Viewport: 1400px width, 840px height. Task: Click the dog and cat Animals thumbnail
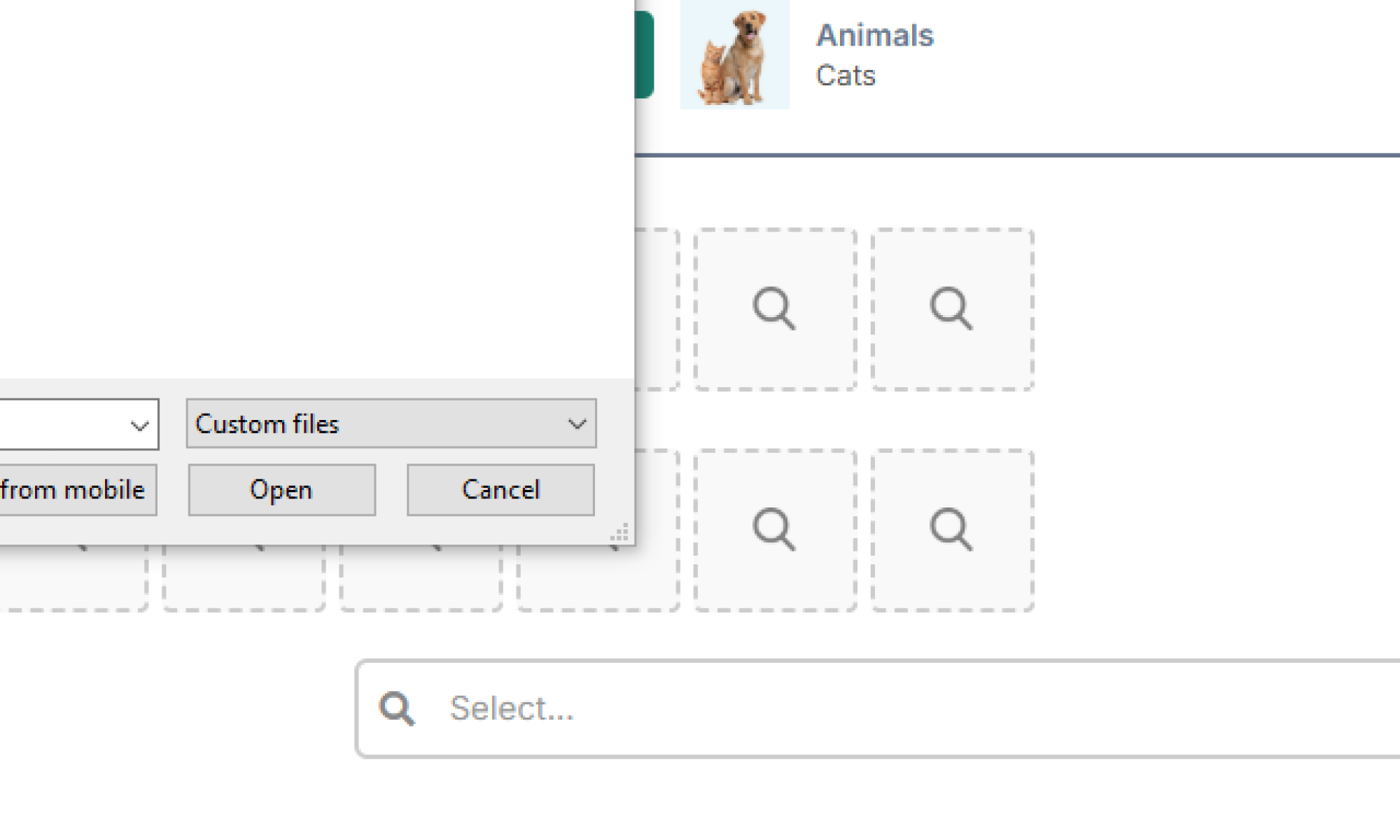click(734, 55)
